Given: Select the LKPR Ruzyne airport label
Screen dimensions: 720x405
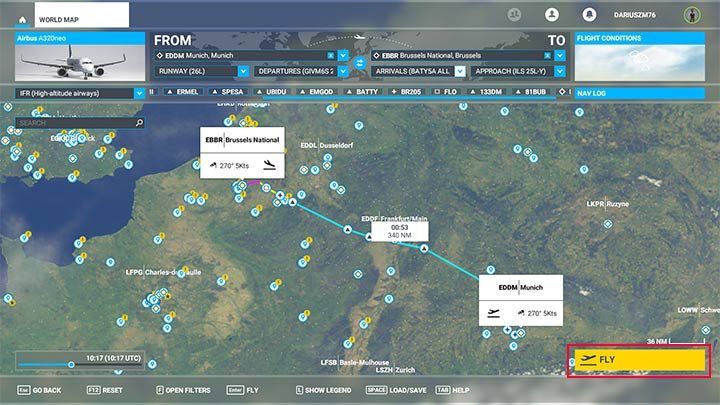Looking at the screenshot, I should pos(607,204).
